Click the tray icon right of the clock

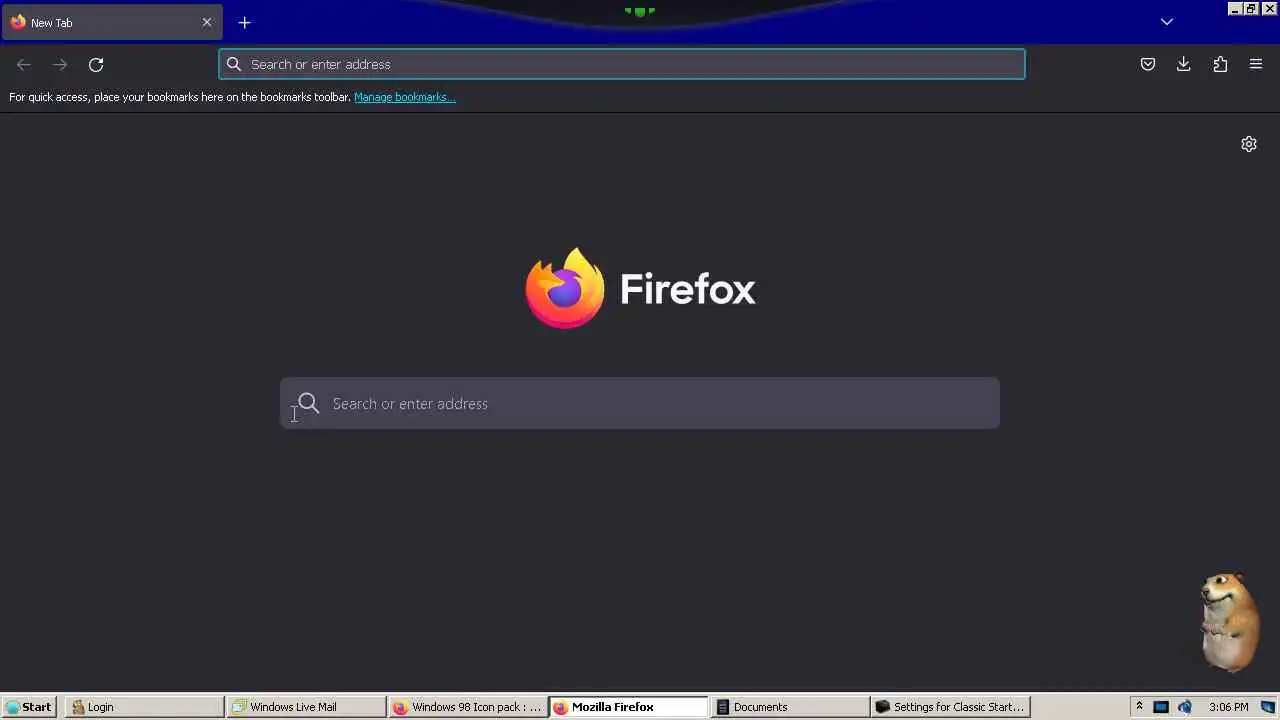click(x=1268, y=707)
